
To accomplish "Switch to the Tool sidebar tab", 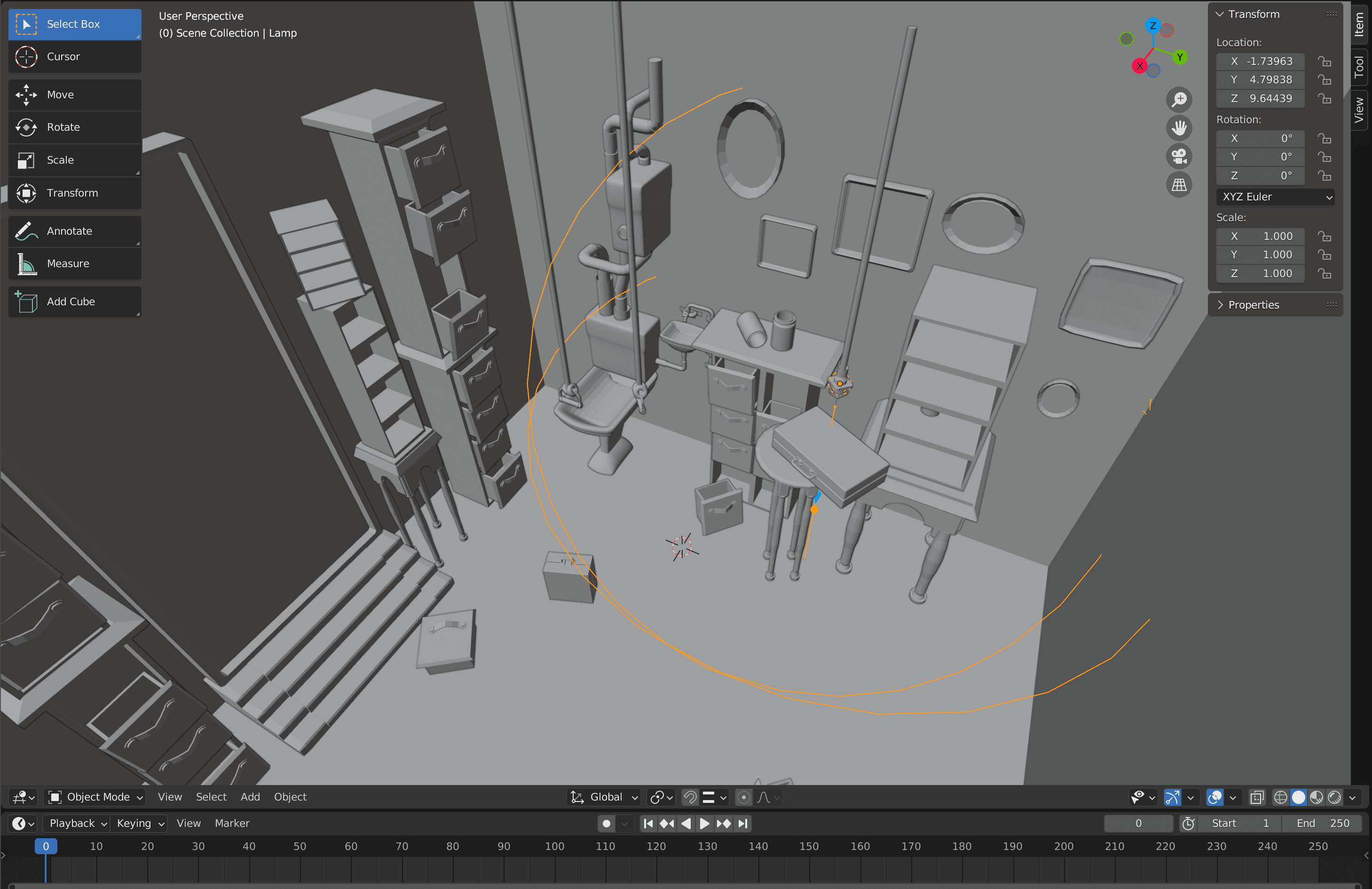I will coord(1359,67).
